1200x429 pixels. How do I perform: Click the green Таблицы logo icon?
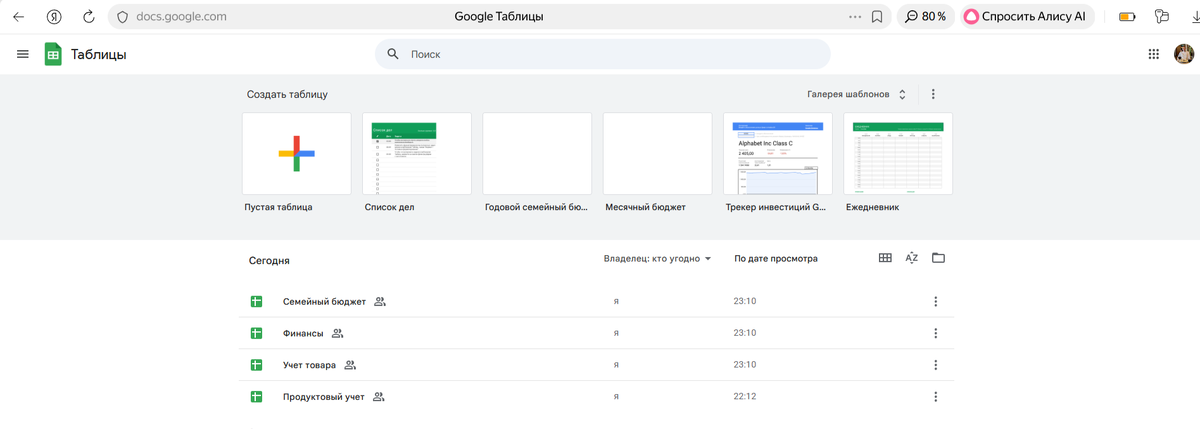pos(53,54)
